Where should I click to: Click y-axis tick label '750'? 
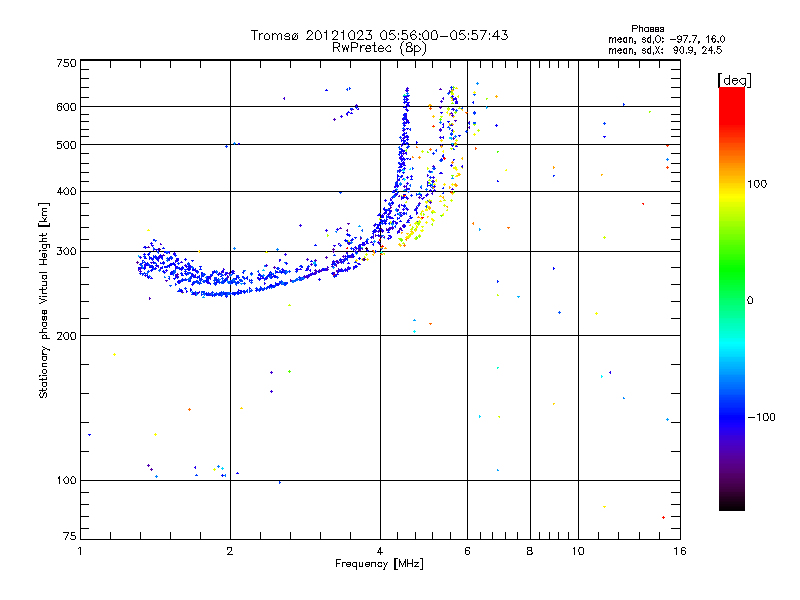[66, 63]
